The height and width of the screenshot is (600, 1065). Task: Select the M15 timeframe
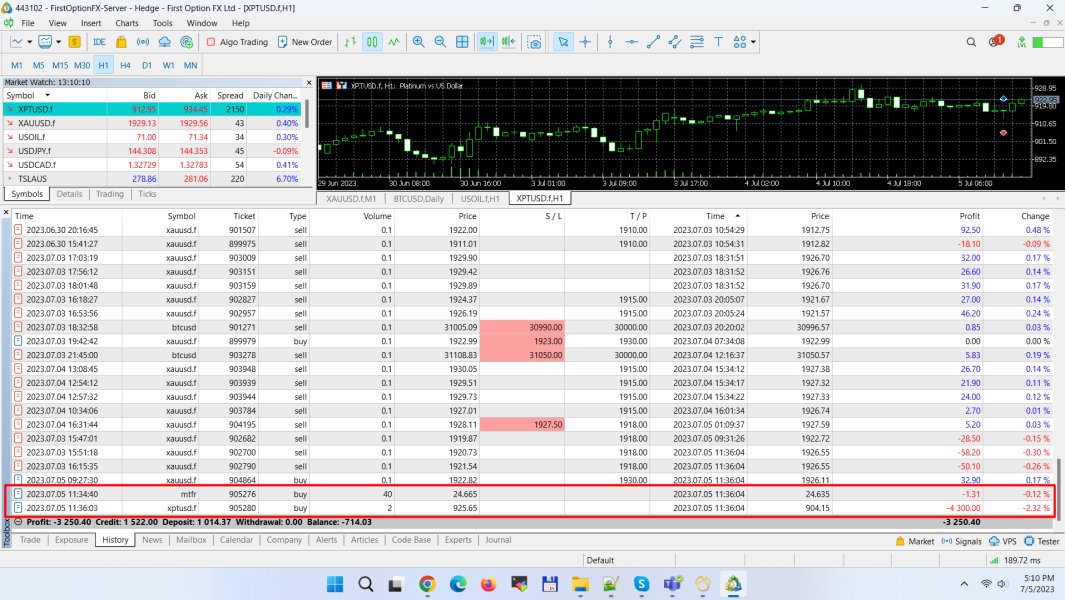coord(60,65)
